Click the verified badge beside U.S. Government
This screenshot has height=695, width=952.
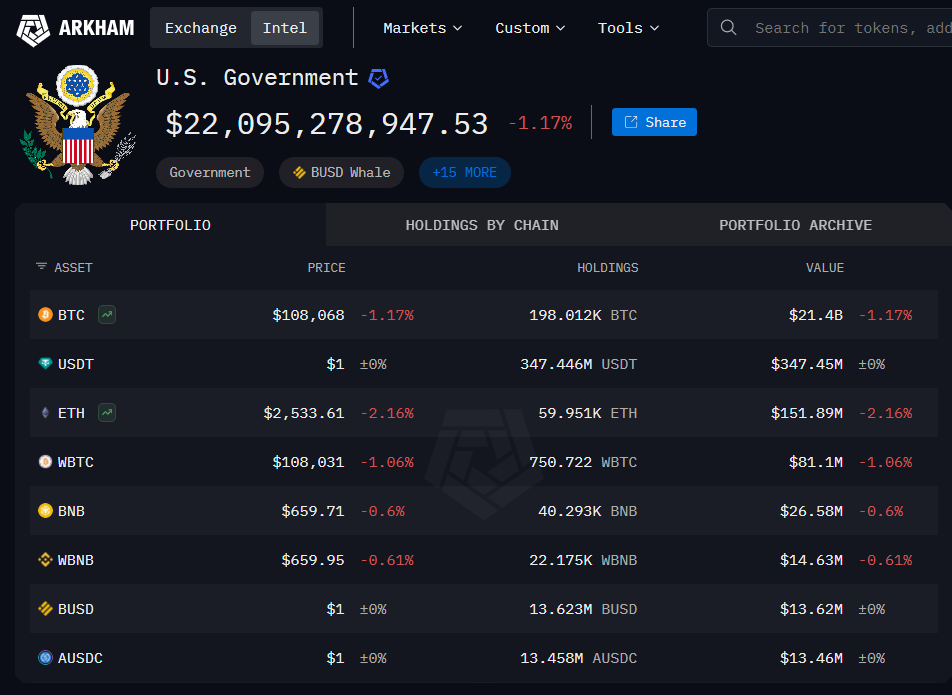379,78
